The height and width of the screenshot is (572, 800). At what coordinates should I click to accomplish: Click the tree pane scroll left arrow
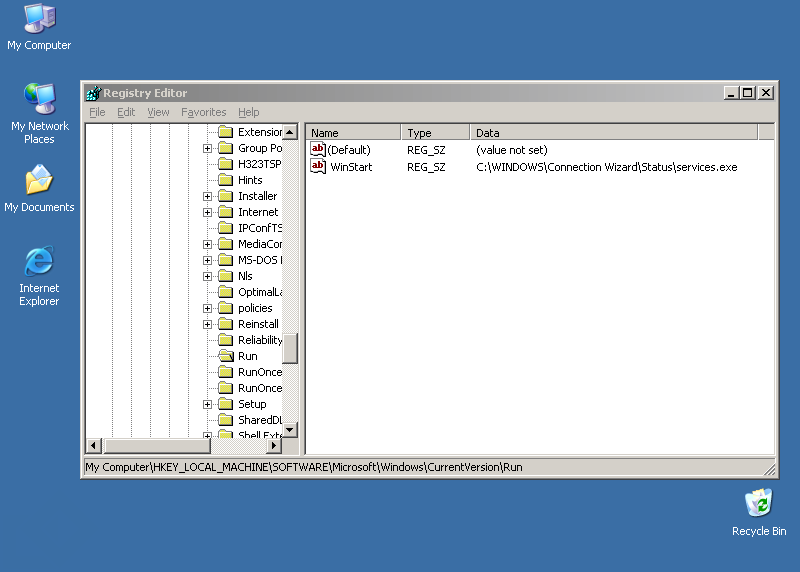click(x=93, y=445)
